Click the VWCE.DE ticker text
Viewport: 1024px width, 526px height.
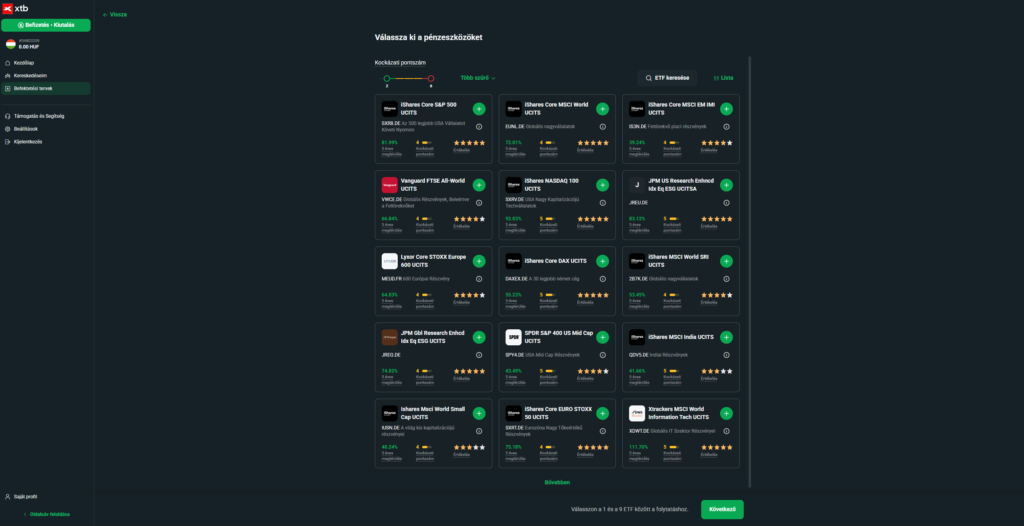point(391,199)
